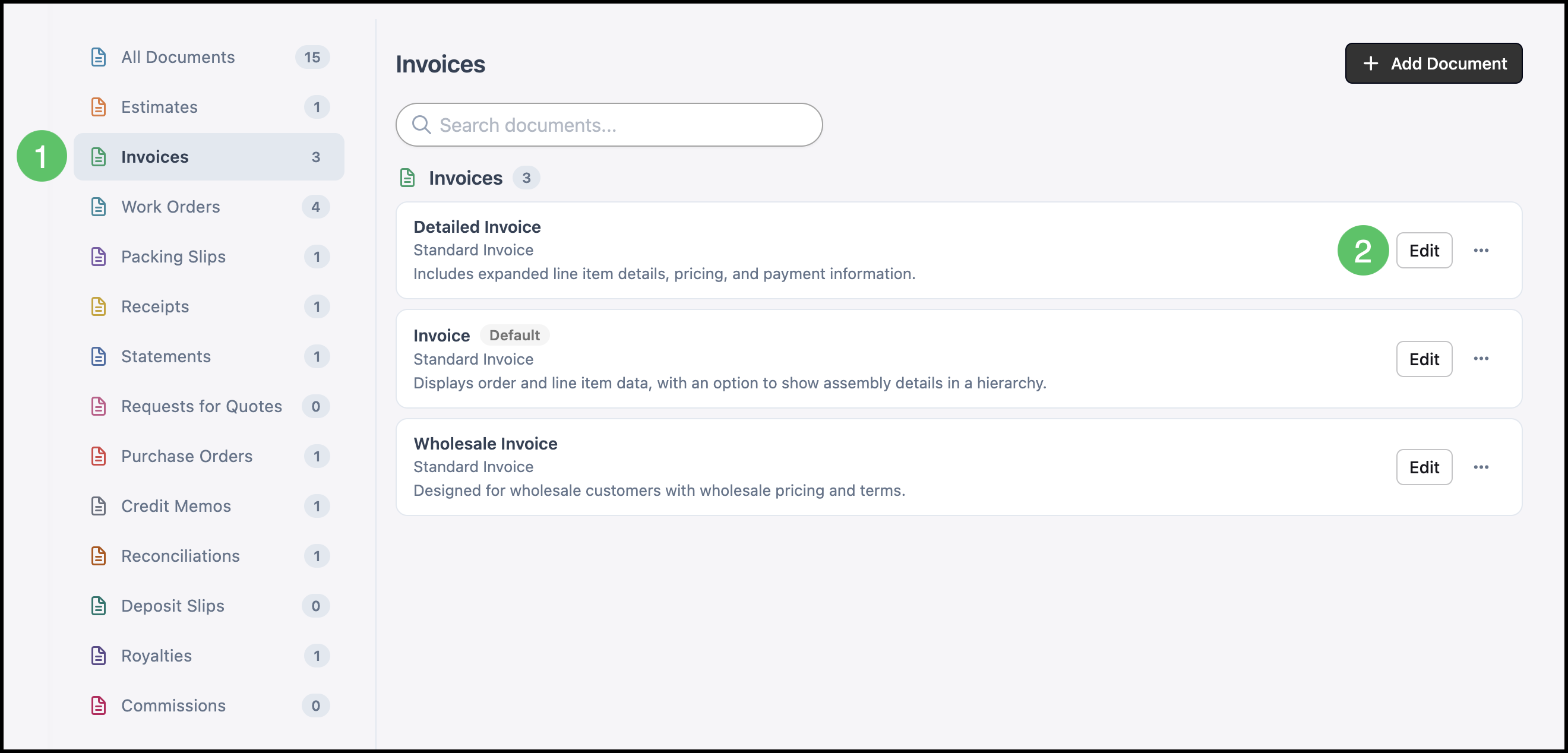Click the green Invoices heading icon
The height and width of the screenshot is (753, 1568).
[x=407, y=178]
